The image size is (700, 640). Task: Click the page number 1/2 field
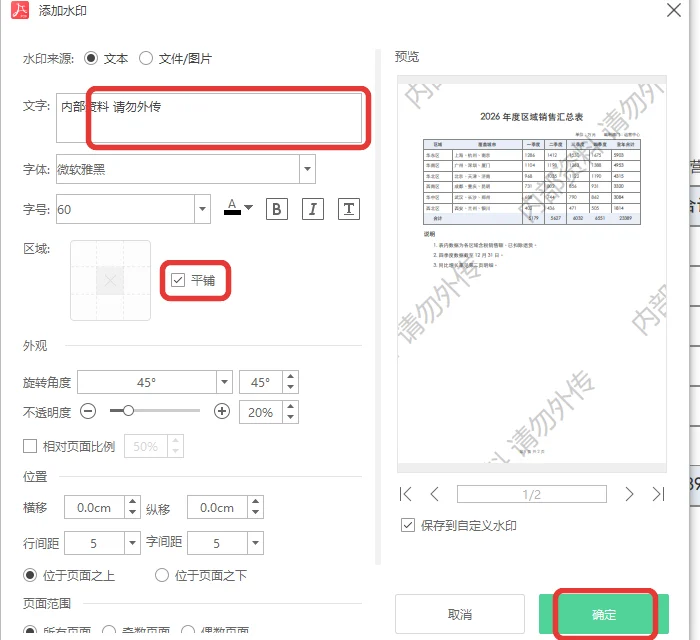coord(532,494)
